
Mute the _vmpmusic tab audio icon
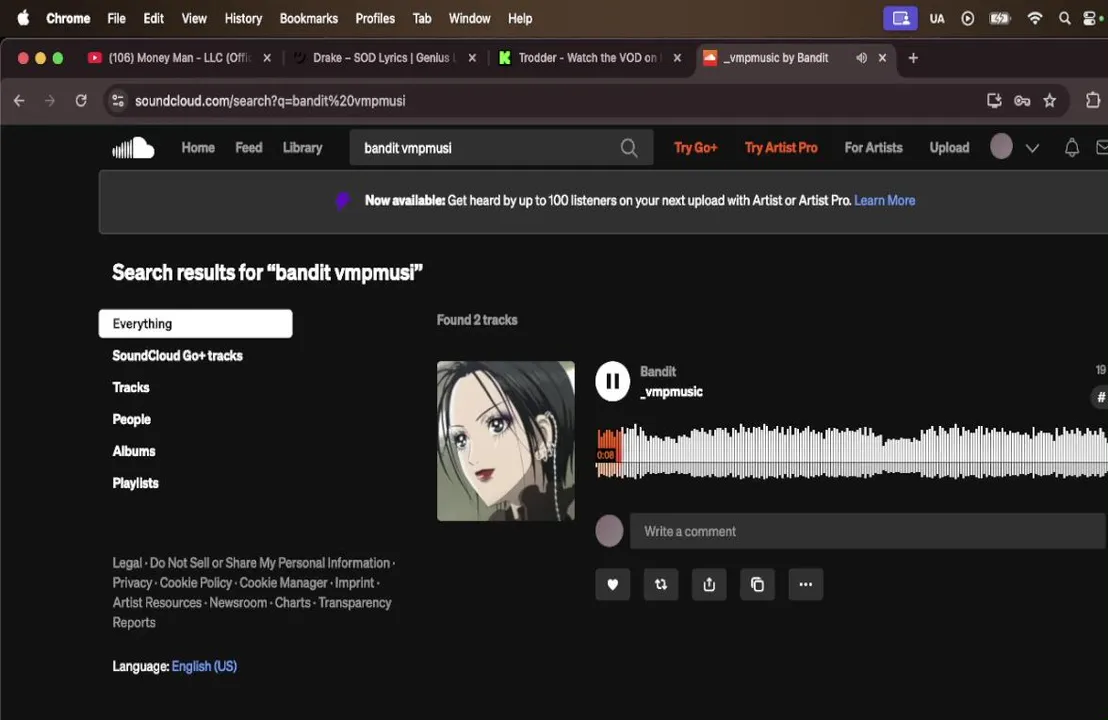pyautogui.click(x=861, y=58)
